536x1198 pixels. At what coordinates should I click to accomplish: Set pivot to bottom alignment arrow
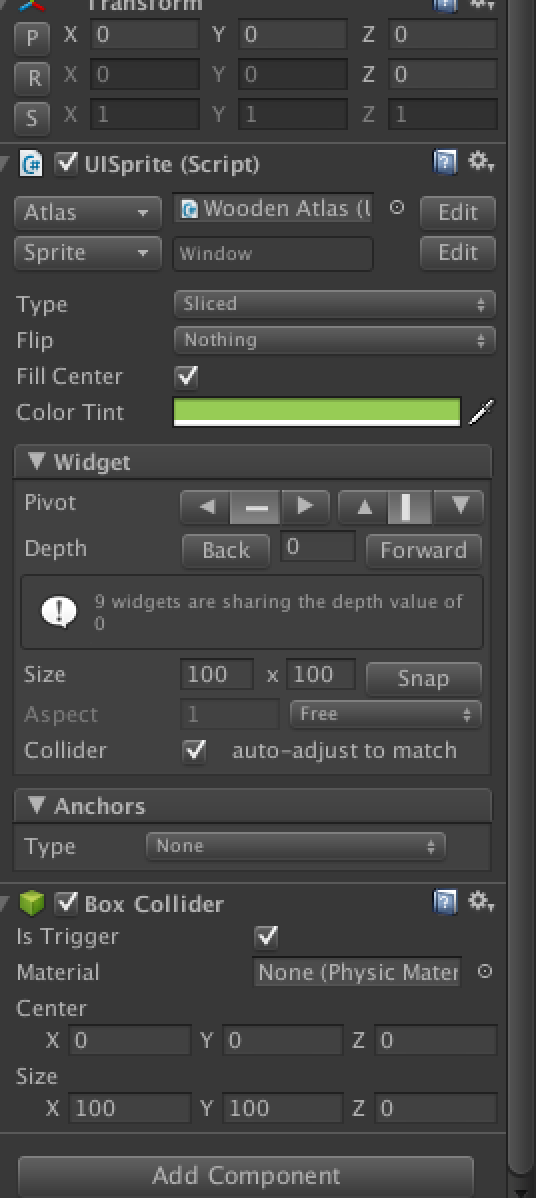pos(459,507)
